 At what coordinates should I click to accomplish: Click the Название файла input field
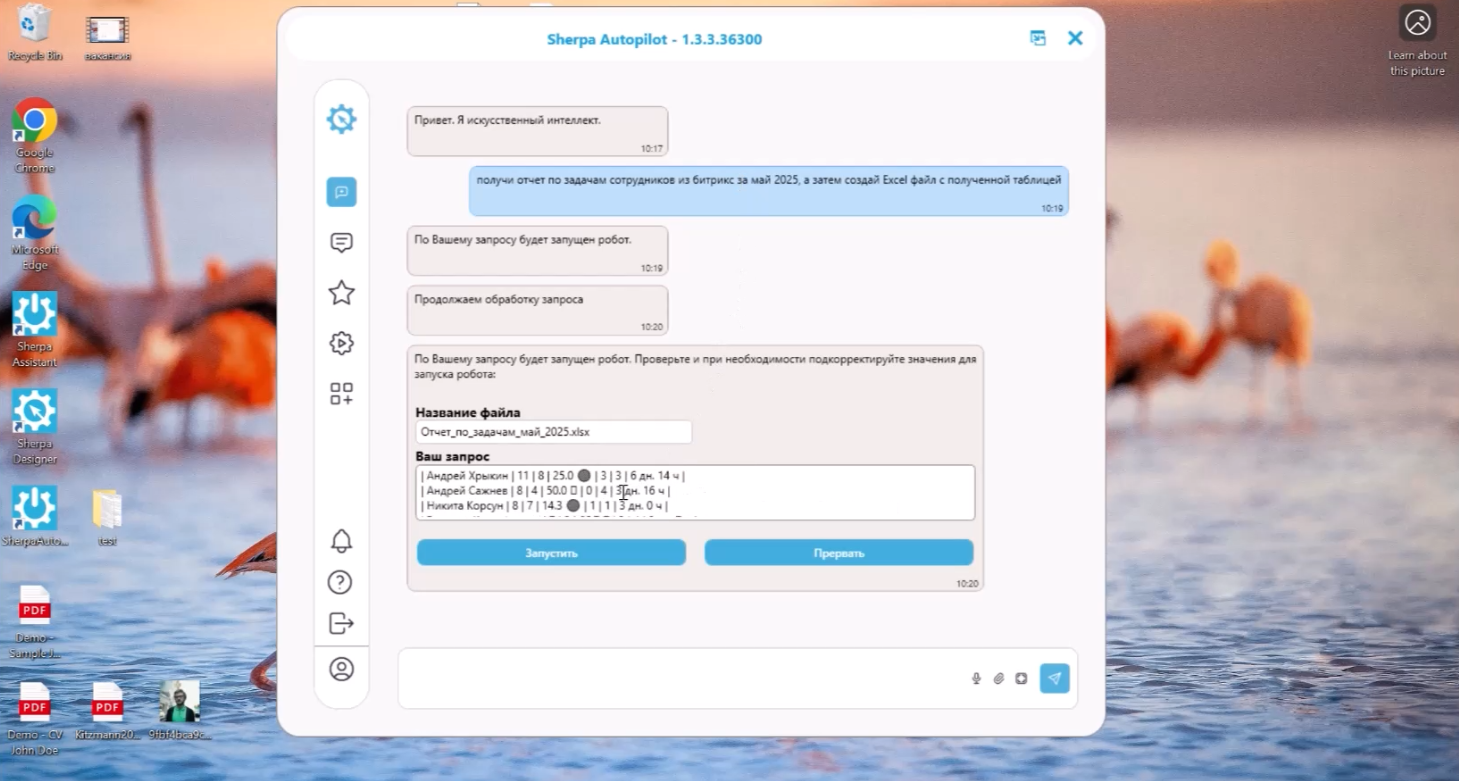coord(553,432)
